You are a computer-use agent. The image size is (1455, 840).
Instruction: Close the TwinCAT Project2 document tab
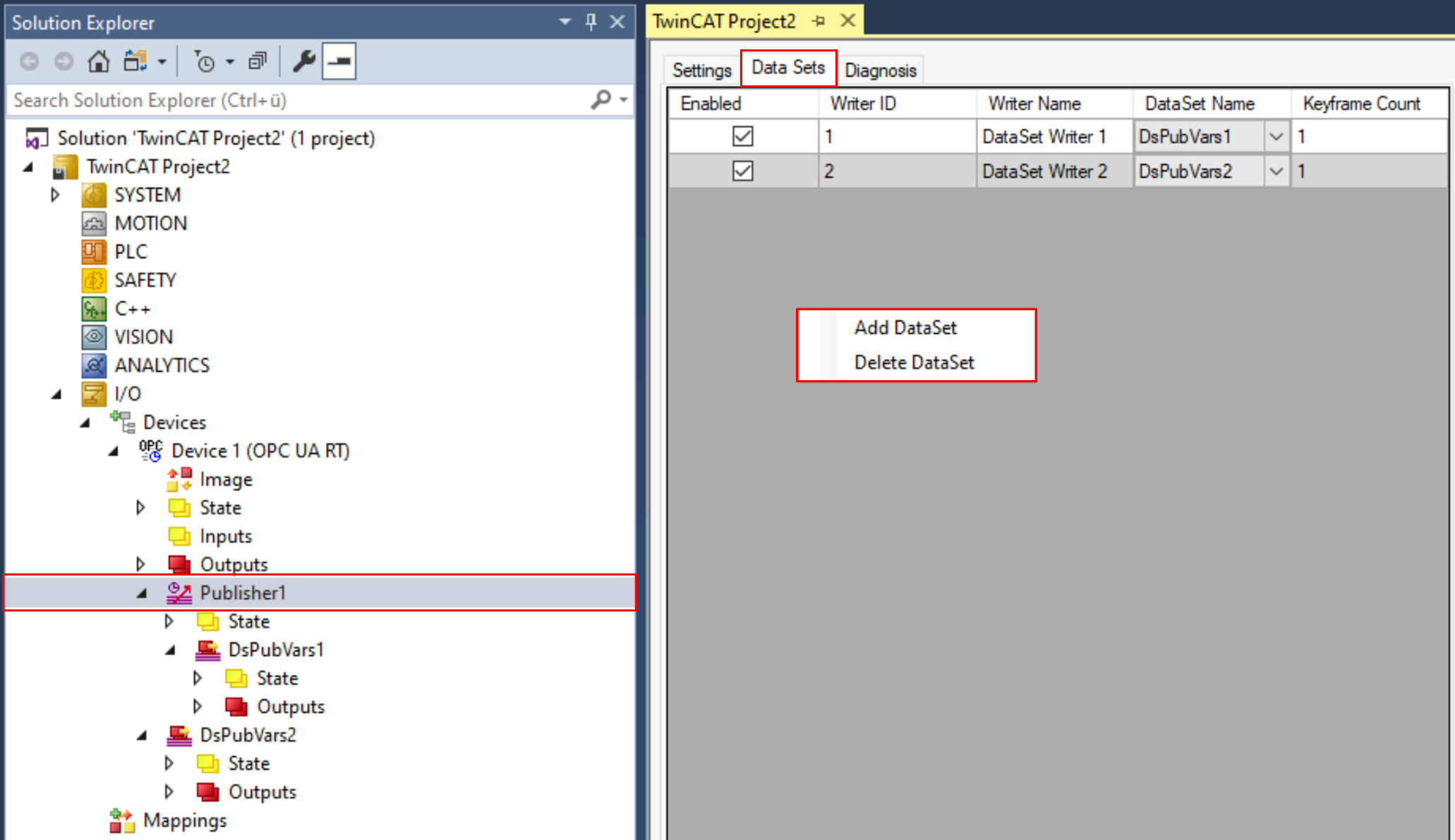(848, 21)
